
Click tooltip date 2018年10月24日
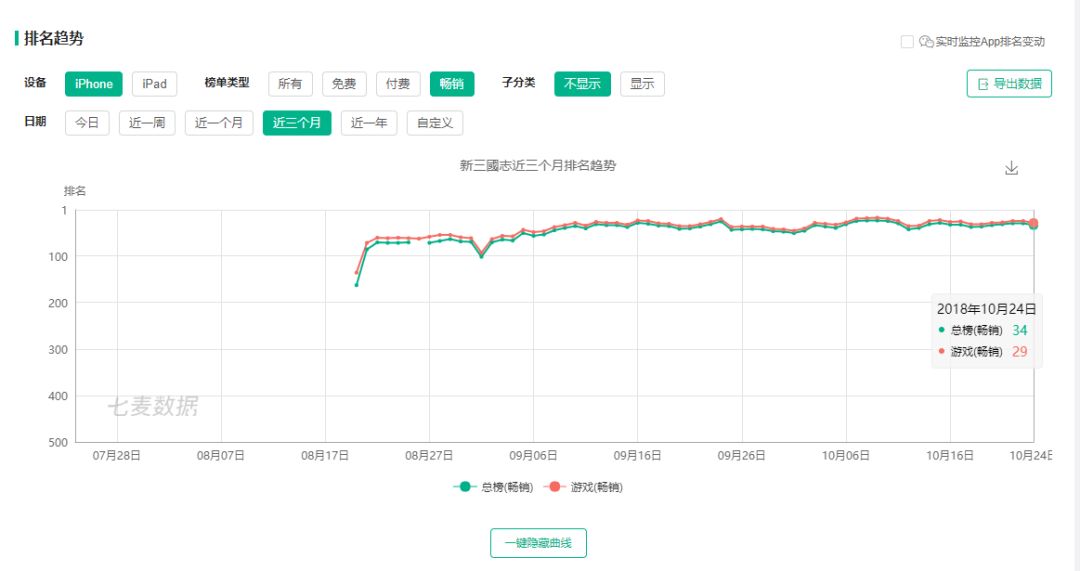(986, 309)
